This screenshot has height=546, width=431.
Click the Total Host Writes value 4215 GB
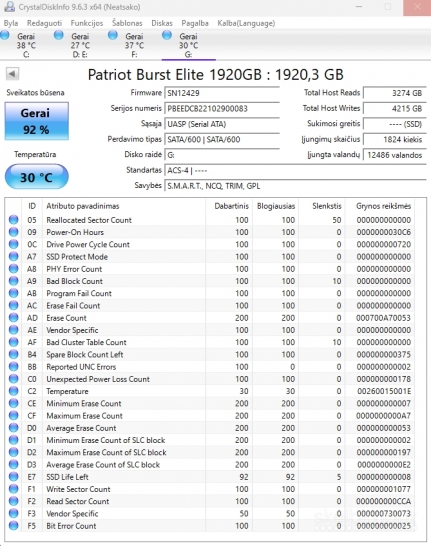394,108
